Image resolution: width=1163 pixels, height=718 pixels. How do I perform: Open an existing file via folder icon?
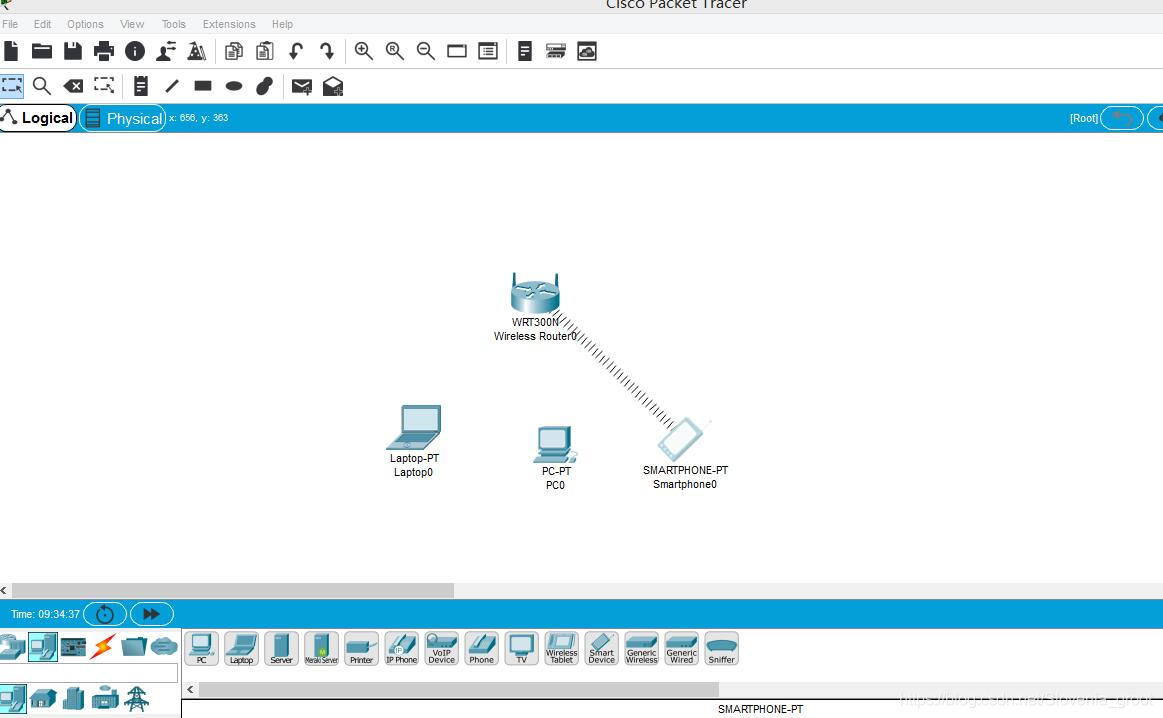tap(42, 51)
